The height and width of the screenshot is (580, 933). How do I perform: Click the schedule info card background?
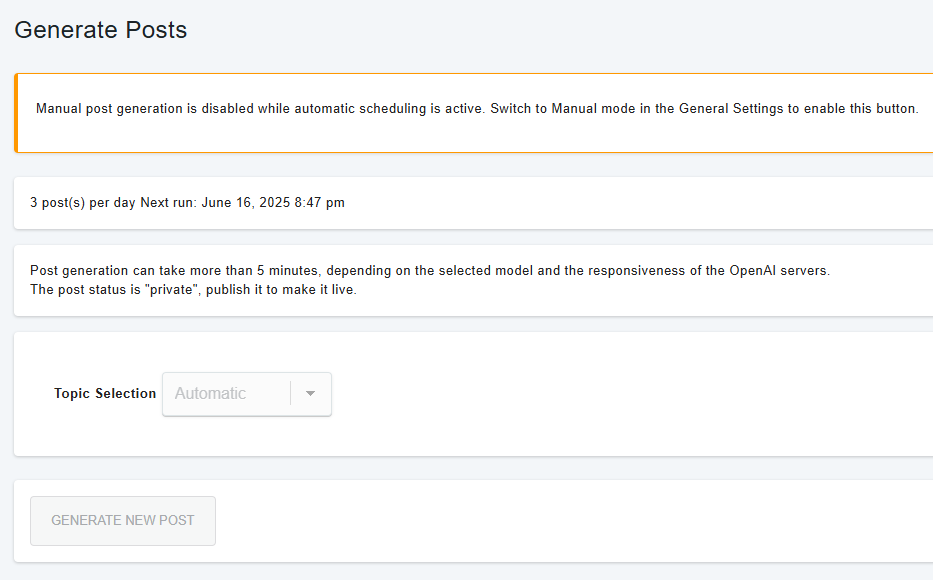(x=595, y=203)
